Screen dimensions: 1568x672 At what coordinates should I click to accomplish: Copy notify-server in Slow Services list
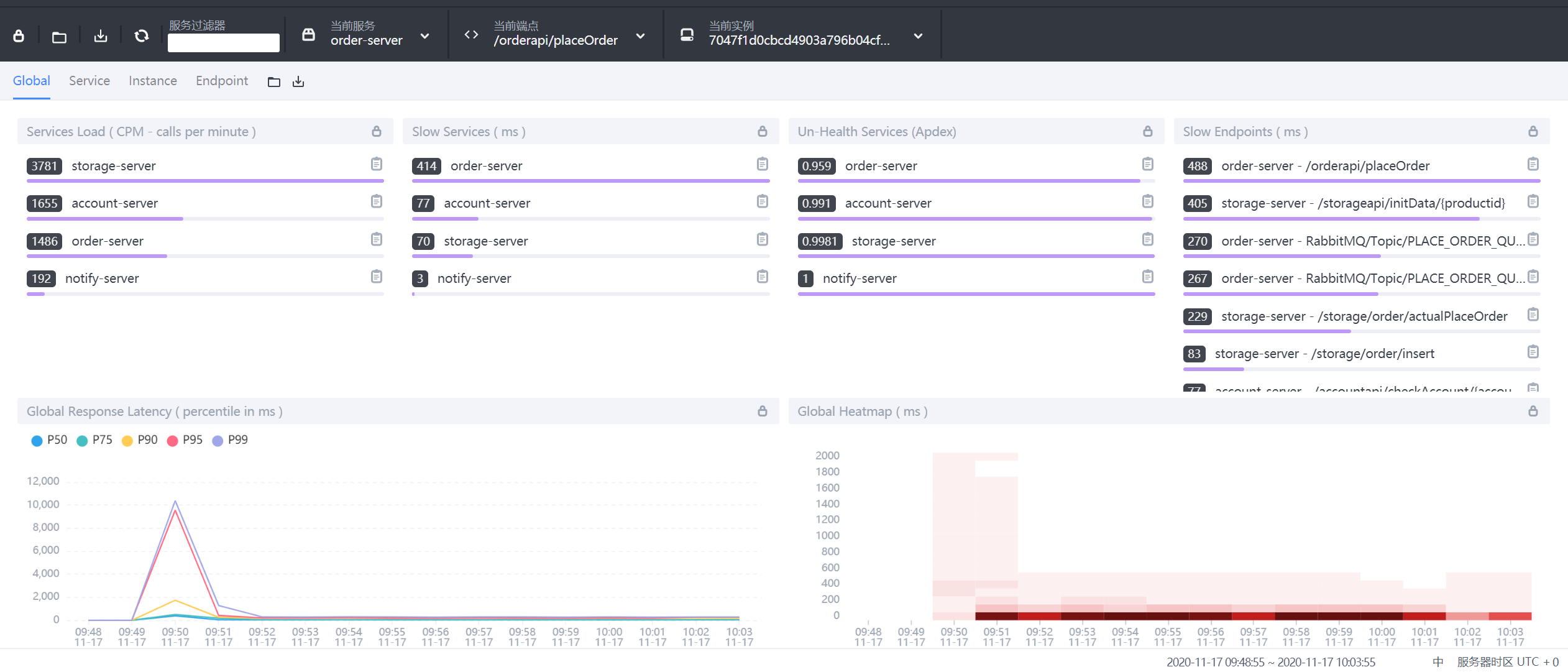pos(763,277)
